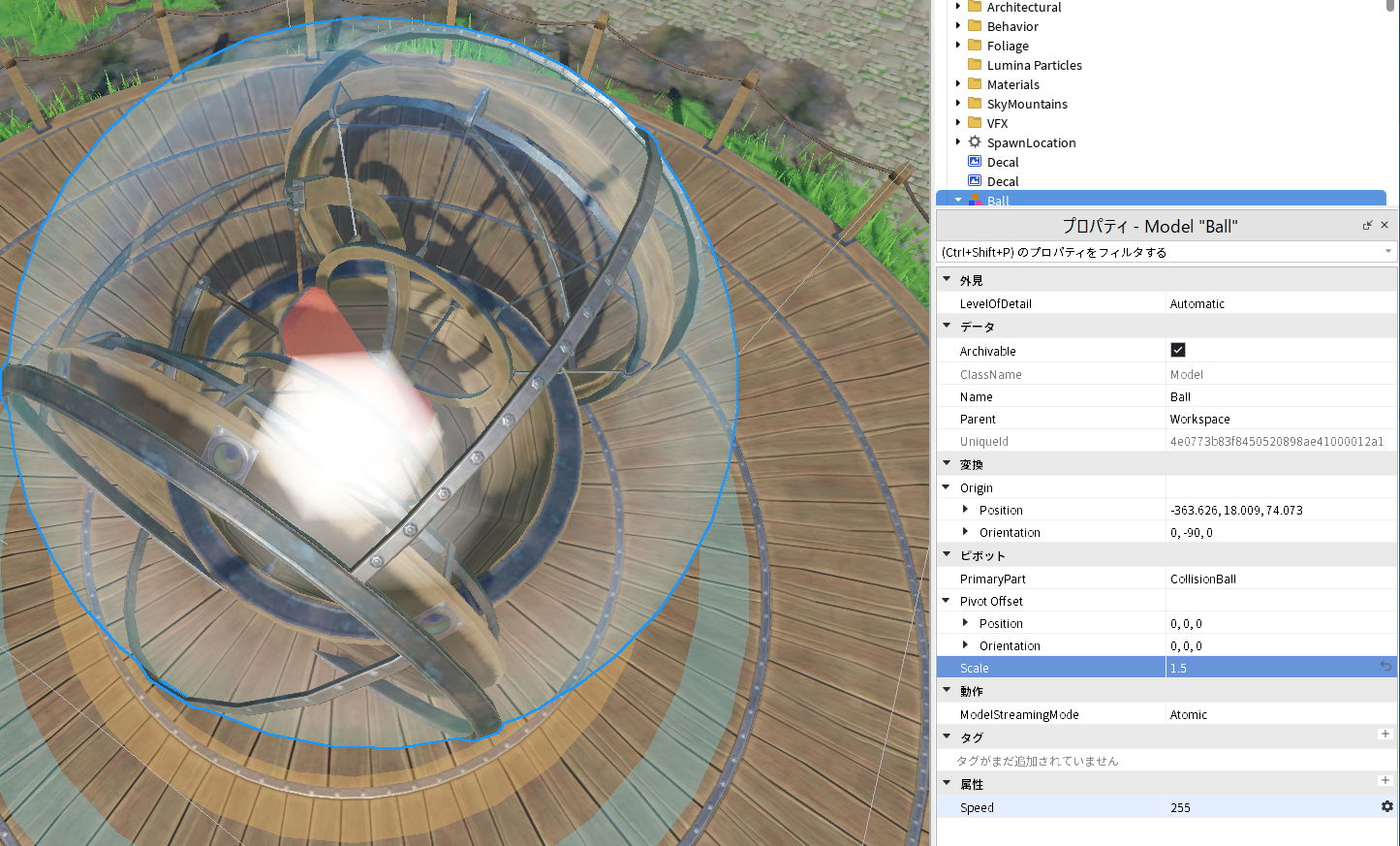Collapse the 属性 section
The width and height of the screenshot is (1400, 846).
pyautogui.click(x=947, y=784)
